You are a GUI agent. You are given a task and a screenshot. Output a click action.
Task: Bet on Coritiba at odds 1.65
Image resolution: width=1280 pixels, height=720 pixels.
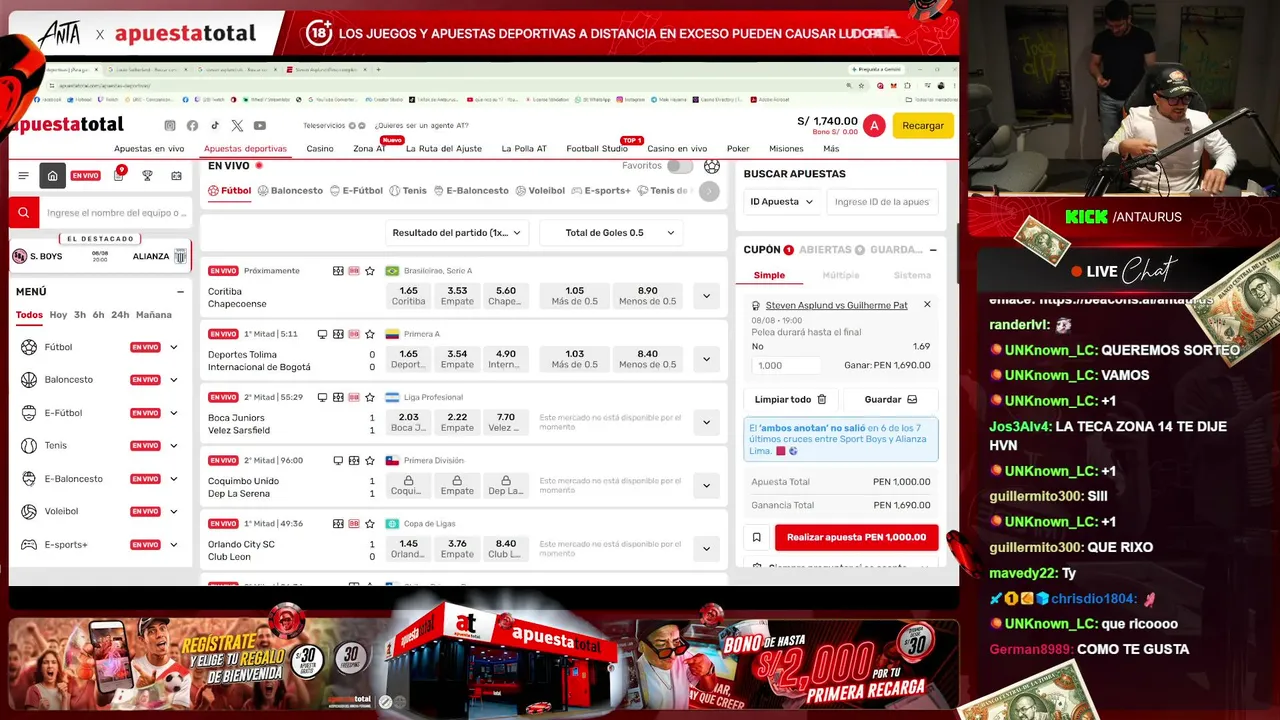pyautogui.click(x=408, y=295)
